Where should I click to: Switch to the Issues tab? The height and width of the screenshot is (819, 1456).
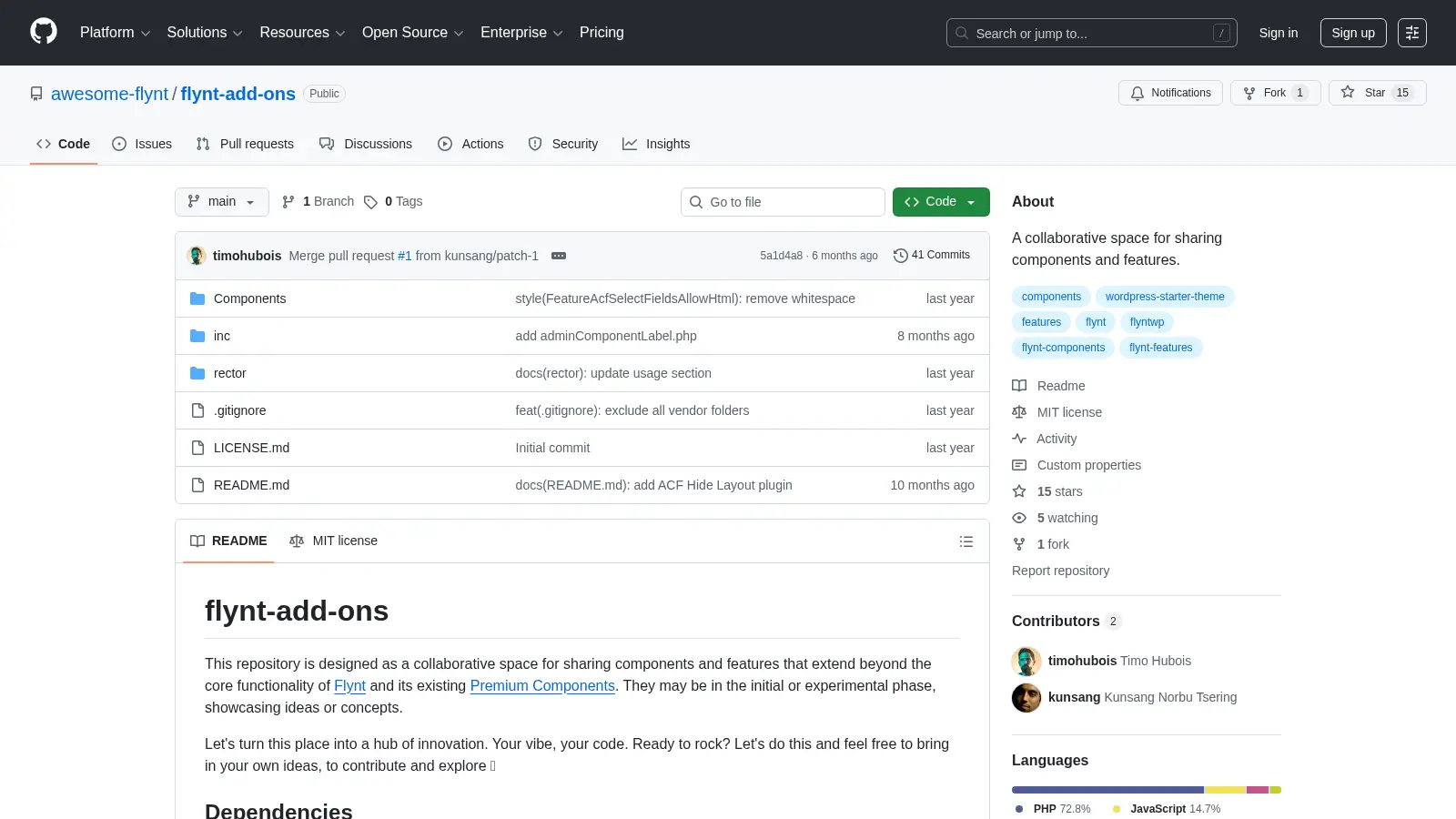142,144
